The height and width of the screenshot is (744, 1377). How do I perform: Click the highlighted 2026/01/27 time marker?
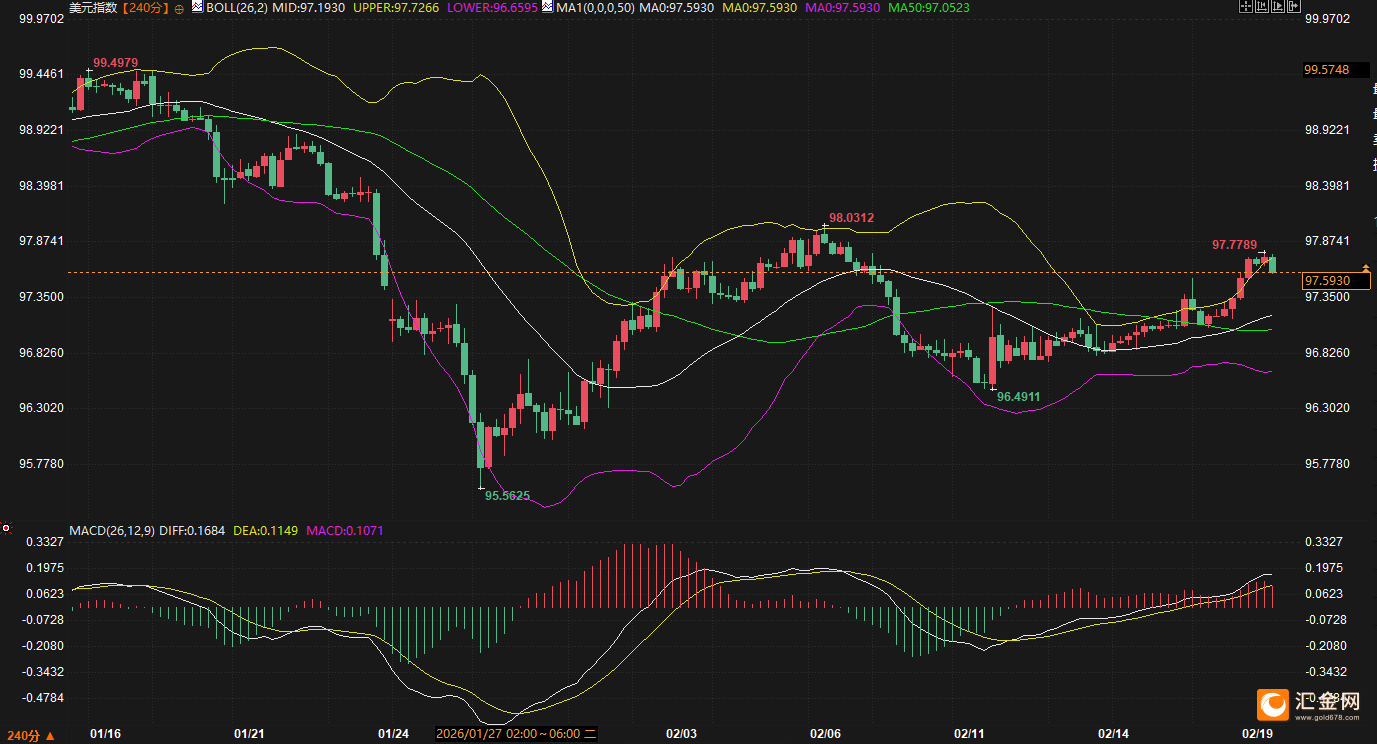point(517,734)
